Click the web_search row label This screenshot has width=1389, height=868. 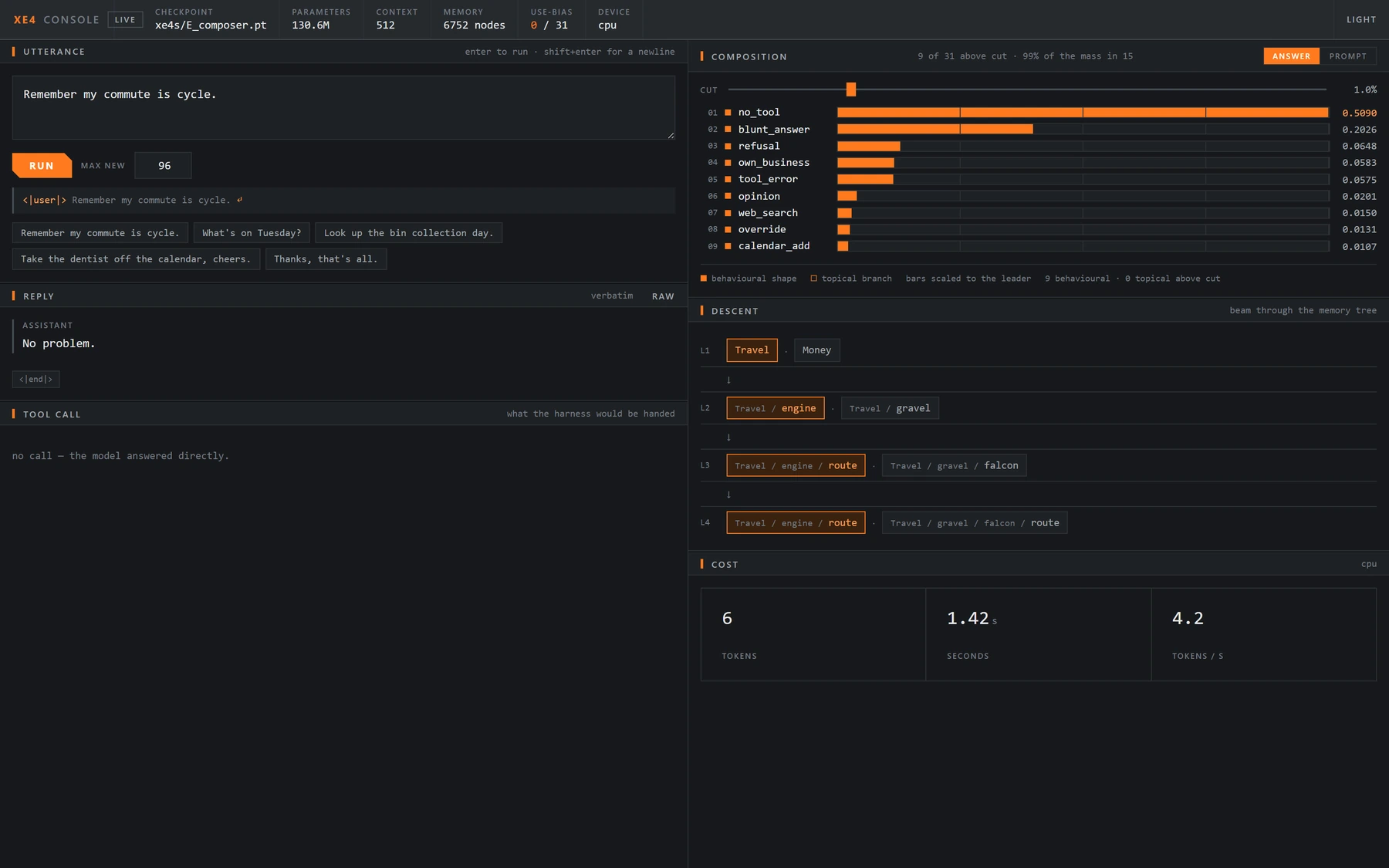pyautogui.click(x=768, y=213)
